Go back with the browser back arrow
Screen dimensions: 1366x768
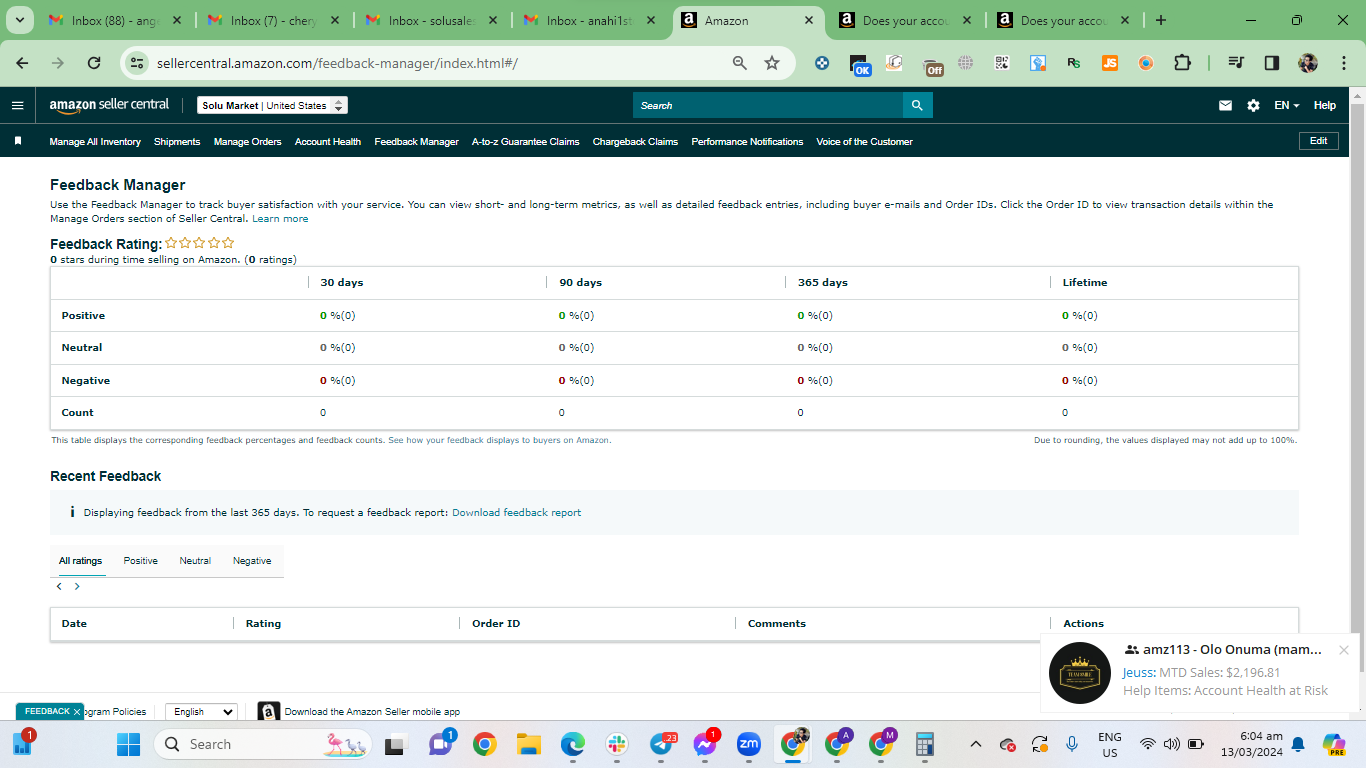22,63
